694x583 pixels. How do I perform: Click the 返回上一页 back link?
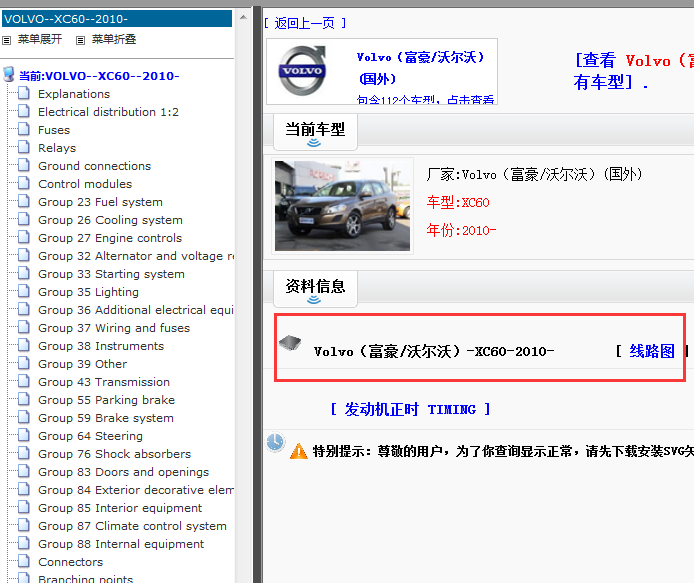pos(305,23)
